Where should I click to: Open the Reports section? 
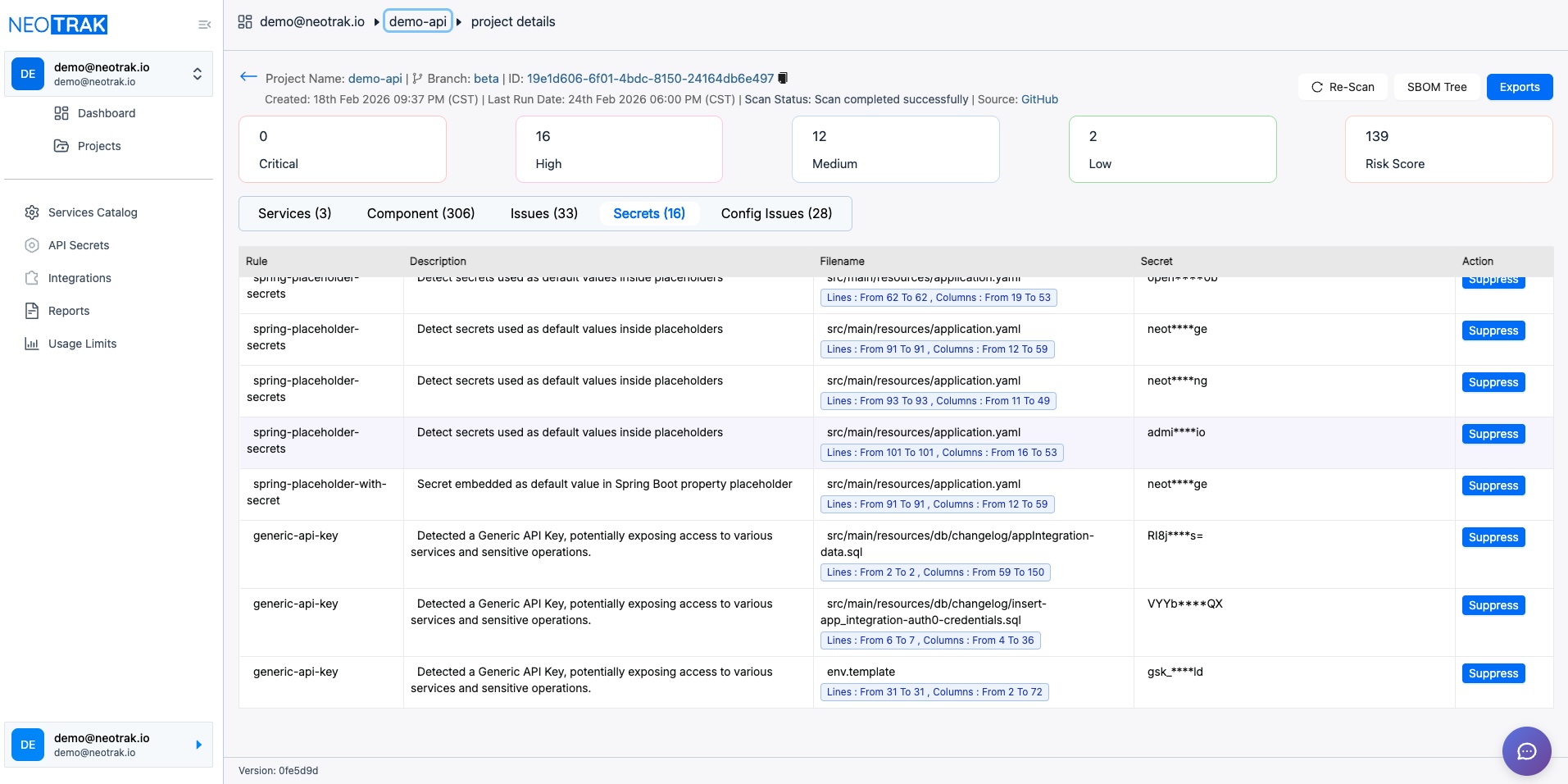[x=69, y=311]
